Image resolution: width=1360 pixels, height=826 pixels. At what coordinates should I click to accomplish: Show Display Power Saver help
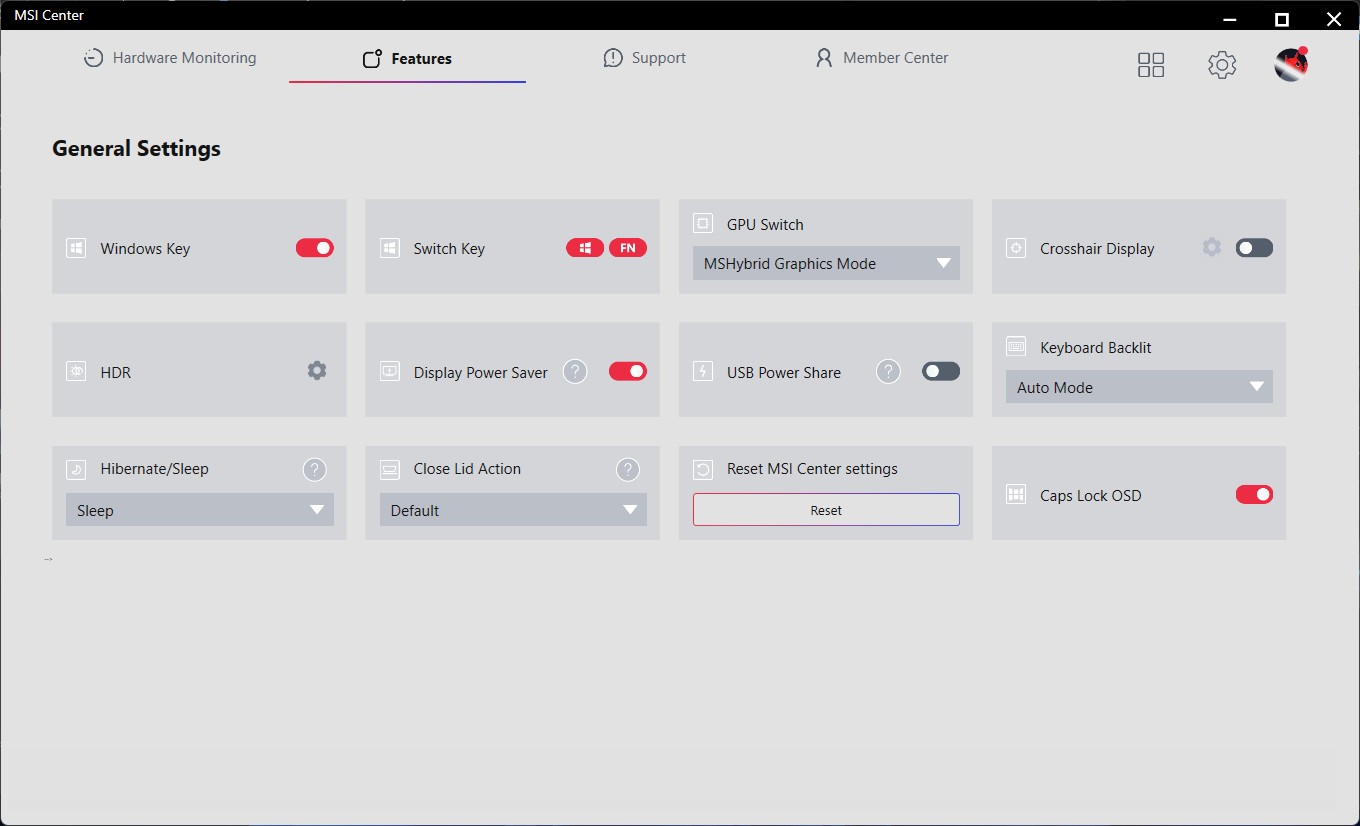click(x=575, y=372)
